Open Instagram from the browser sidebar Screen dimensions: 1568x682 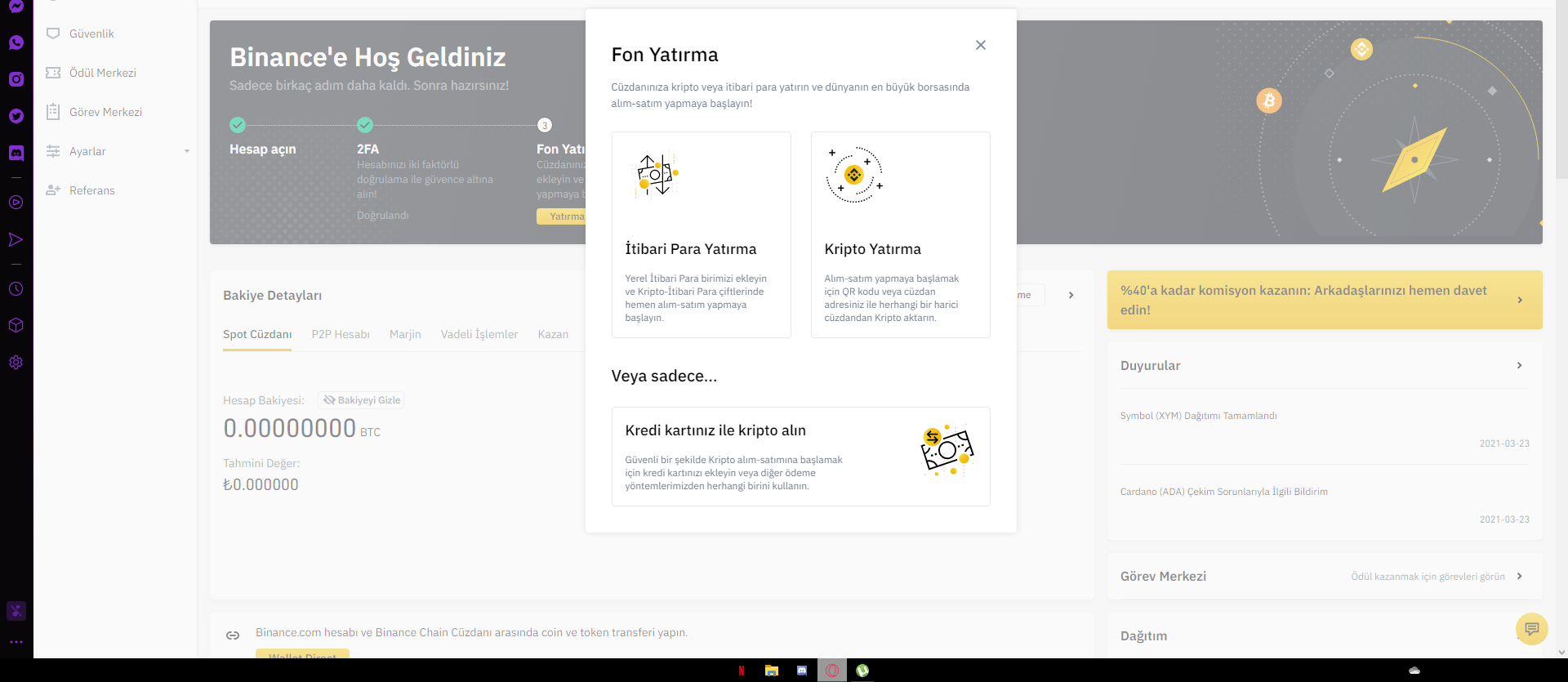point(16,79)
